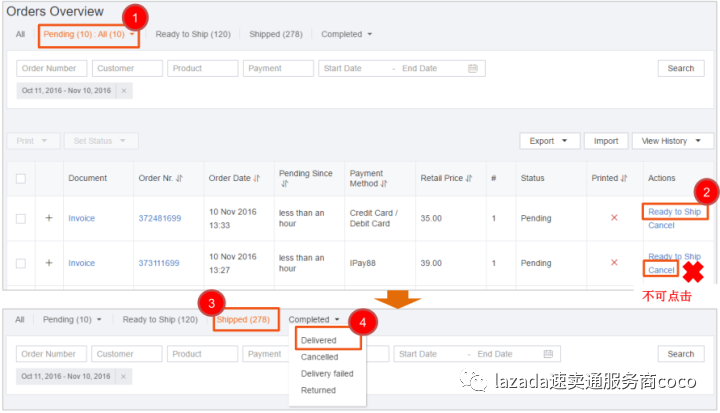Sort by Order Date column icon
Image resolution: width=720 pixels, height=413 pixels.
point(256,178)
